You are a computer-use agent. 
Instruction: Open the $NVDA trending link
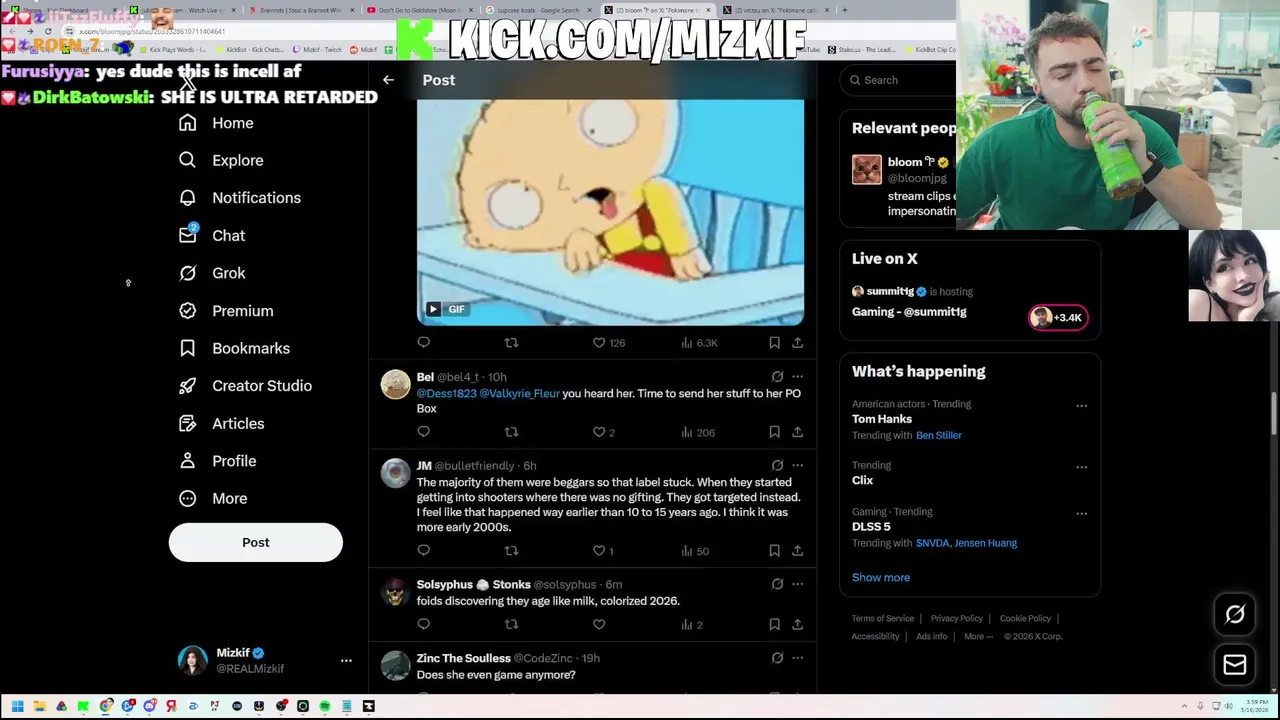(x=931, y=543)
